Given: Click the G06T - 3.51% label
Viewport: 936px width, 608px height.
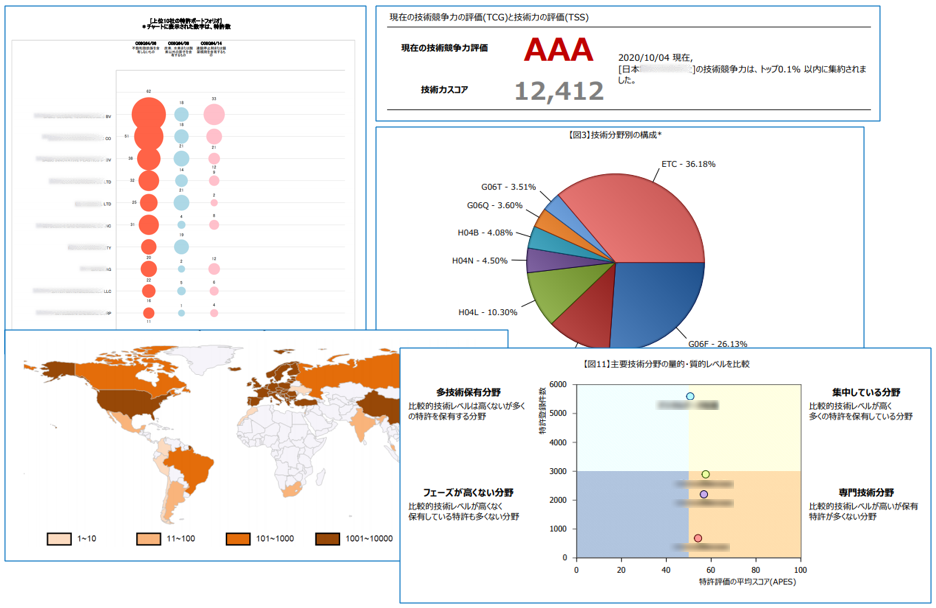Looking at the screenshot, I should point(510,185).
